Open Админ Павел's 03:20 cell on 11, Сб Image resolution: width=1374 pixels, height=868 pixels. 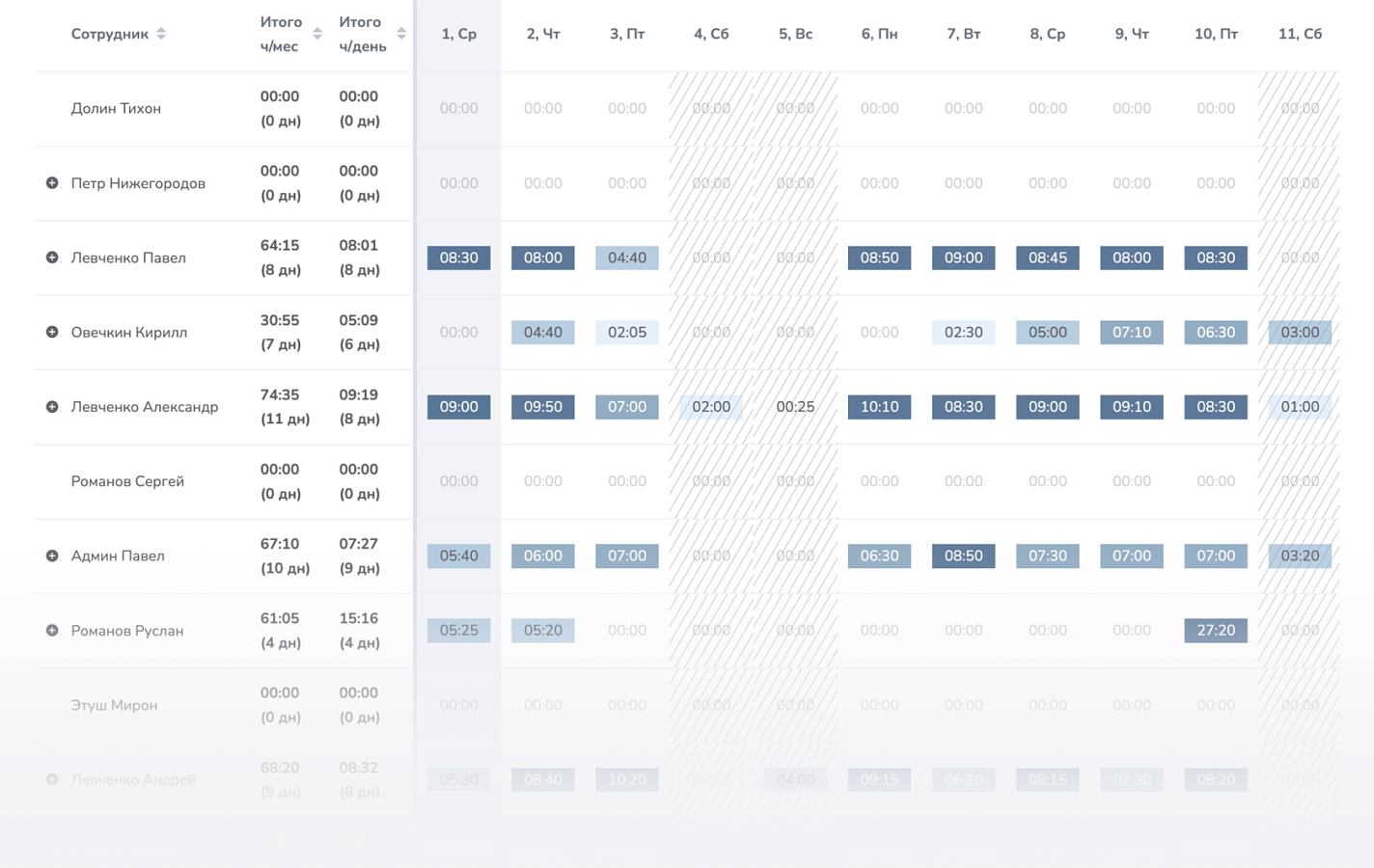(1300, 556)
